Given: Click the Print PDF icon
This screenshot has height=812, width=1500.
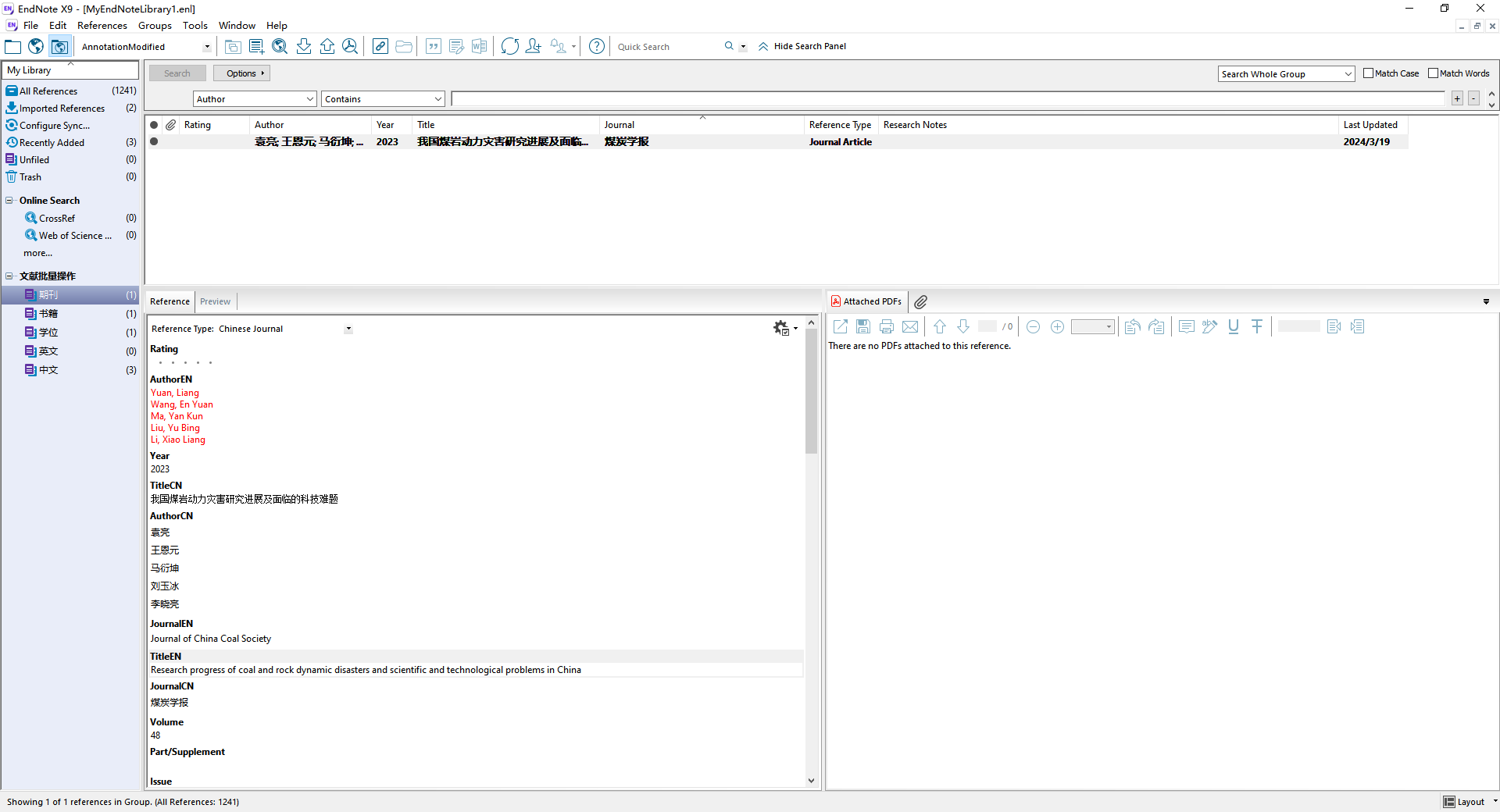Looking at the screenshot, I should (887, 327).
